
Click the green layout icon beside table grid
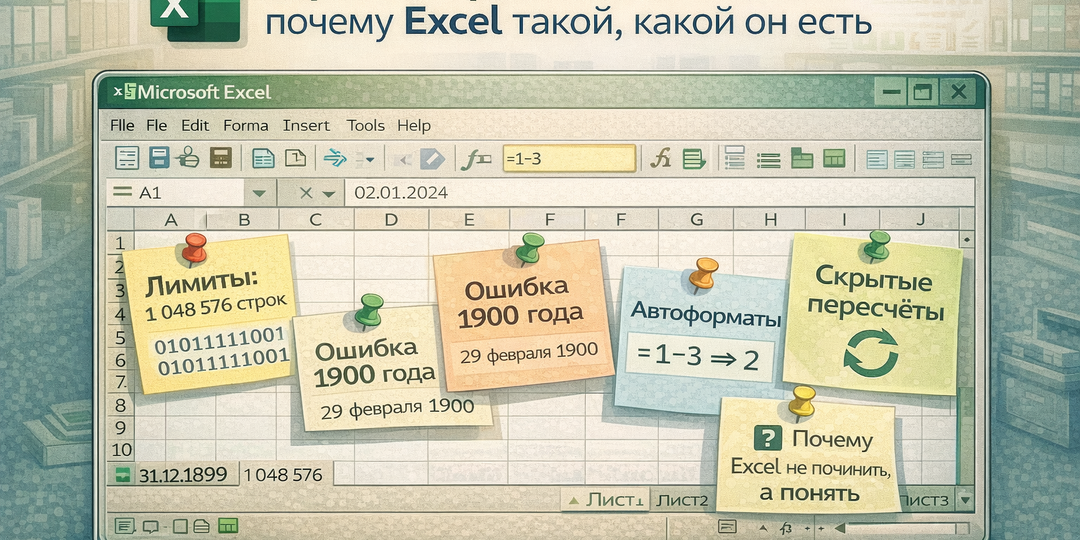tap(802, 158)
